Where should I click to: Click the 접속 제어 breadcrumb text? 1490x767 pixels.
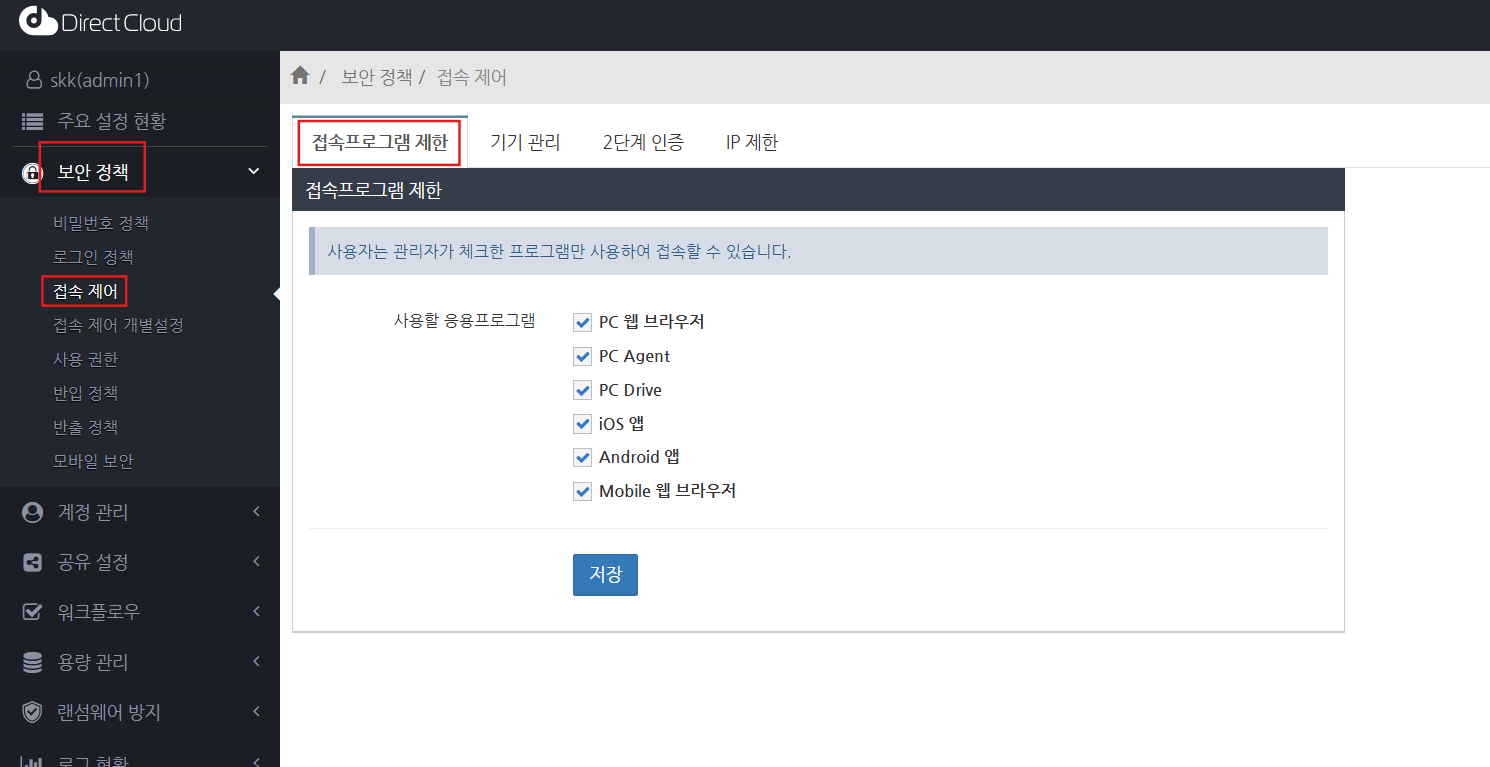472,77
